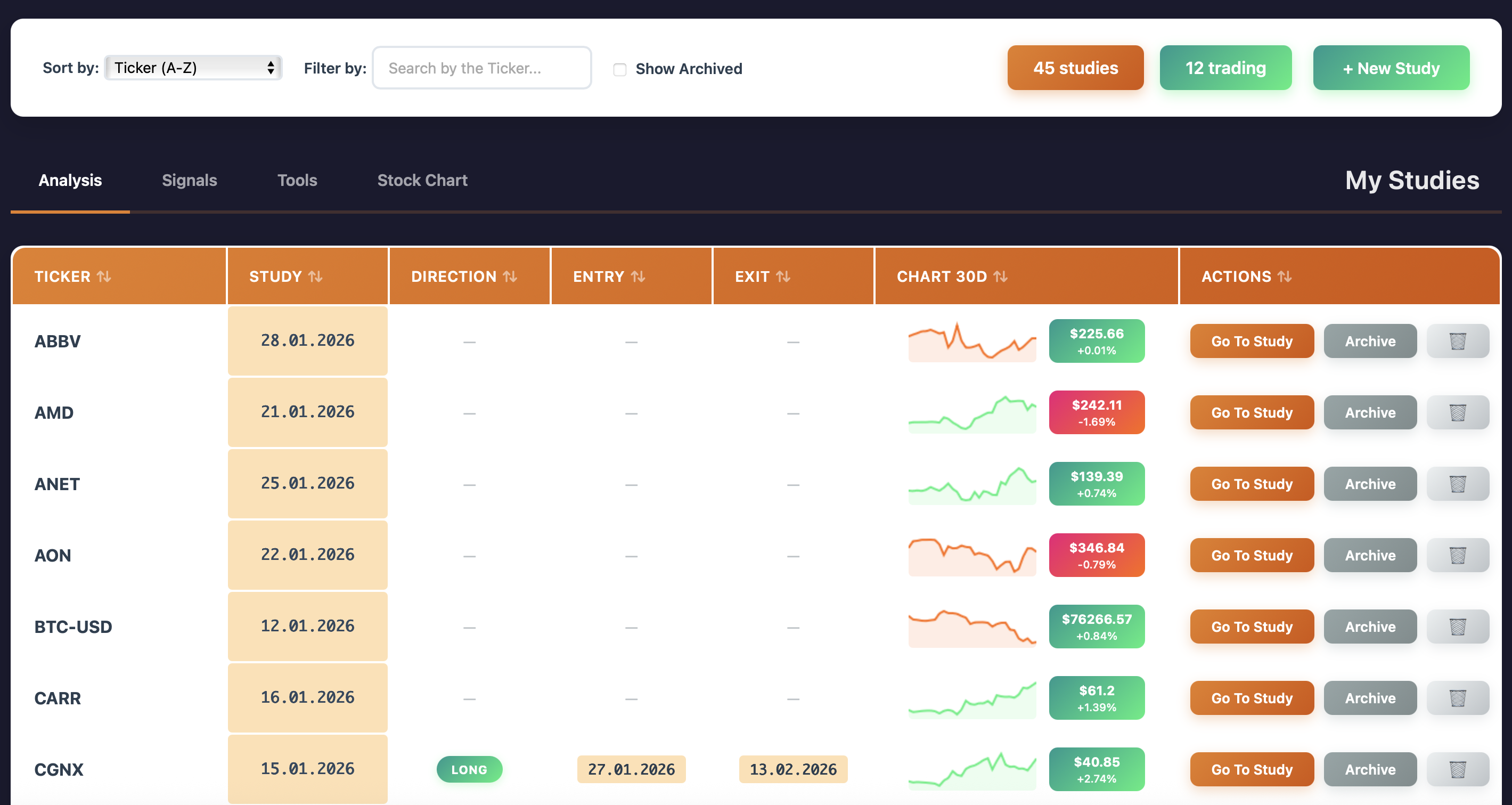Delete the CARR study with trash icon
The width and height of the screenshot is (1512, 805).
click(x=1458, y=698)
